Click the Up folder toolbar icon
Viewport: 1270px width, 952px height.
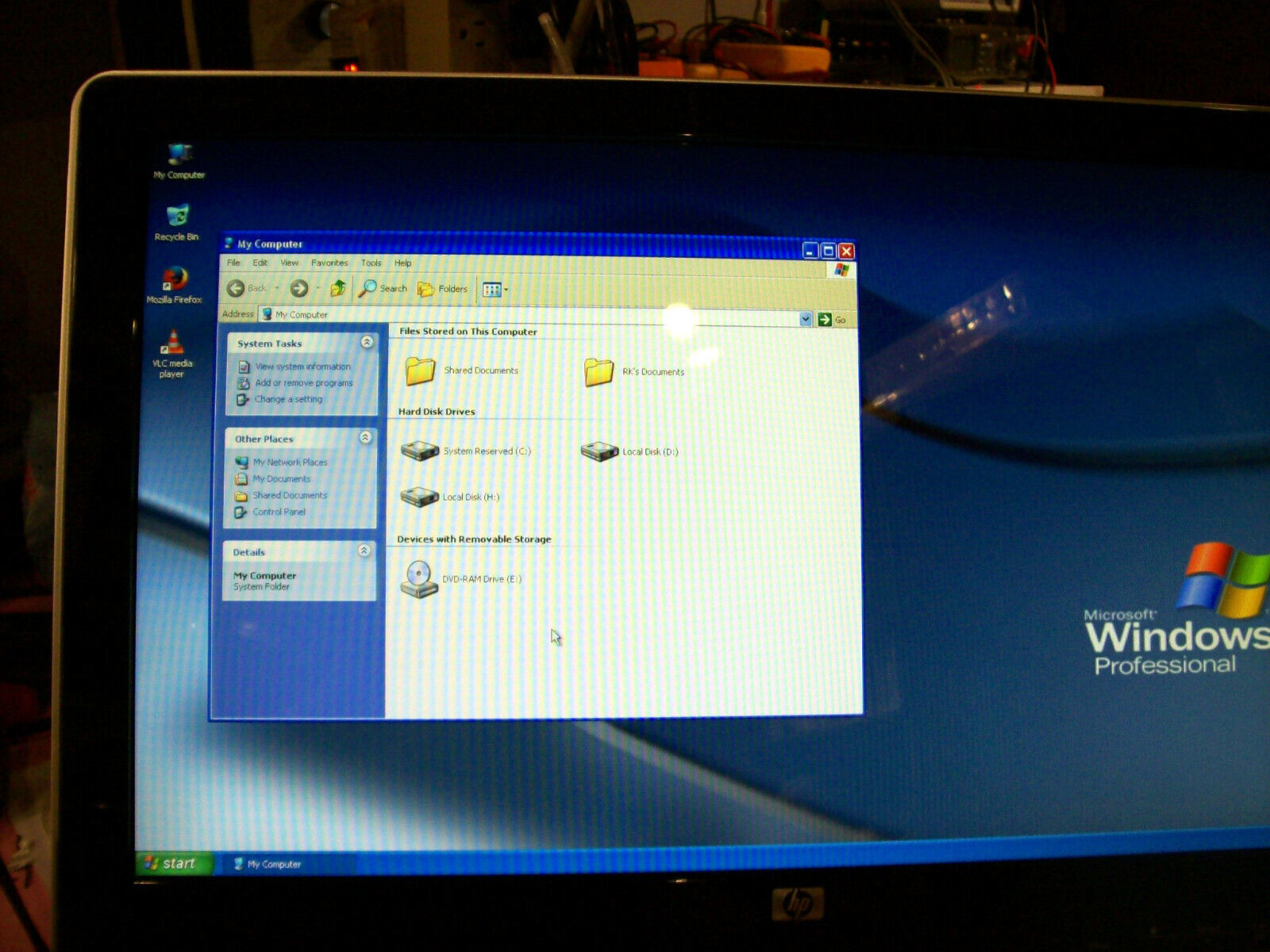pos(338,288)
